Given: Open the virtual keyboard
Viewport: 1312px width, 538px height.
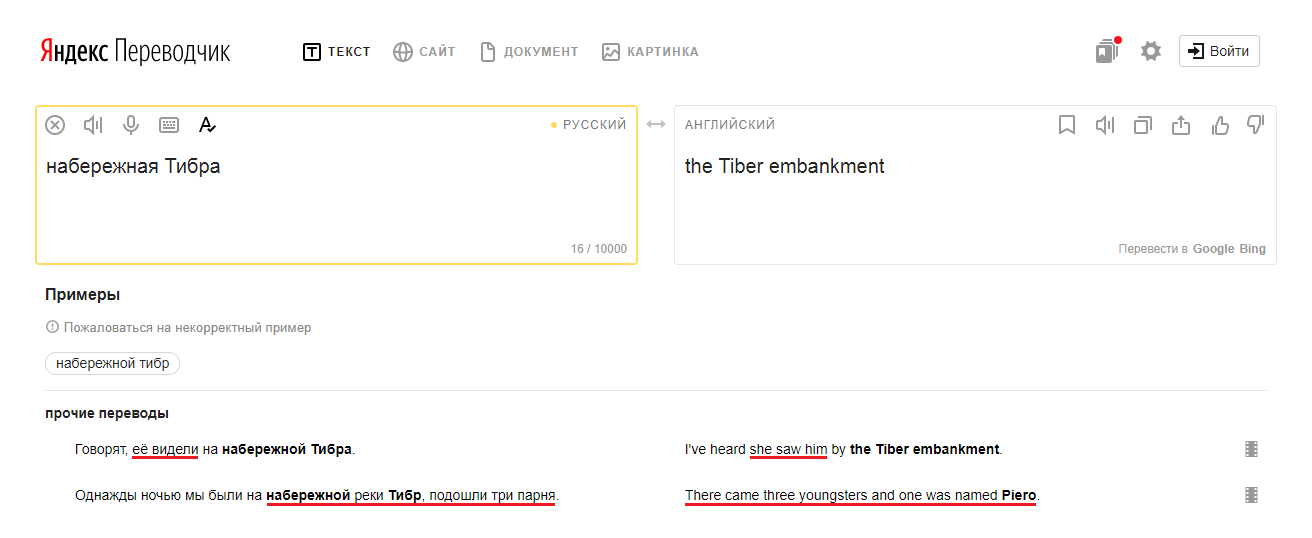Looking at the screenshot, I should (169, 125).
